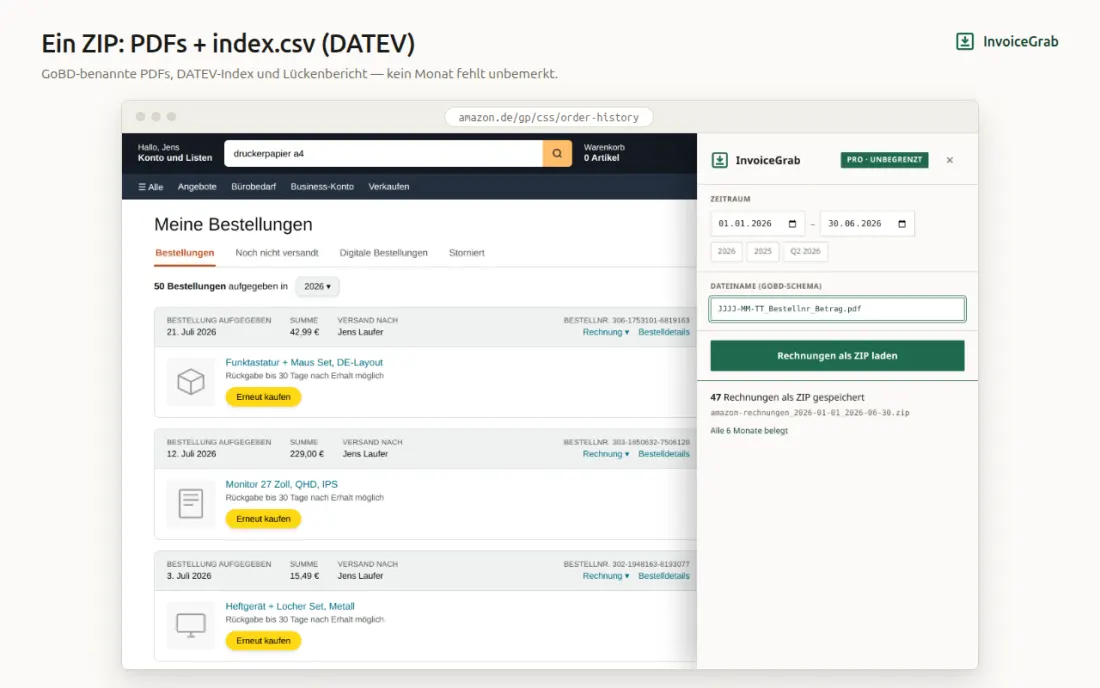Open the calendar picker for end date 30.06.2026
The width and height of the screenshot is (1100, 688).
coord(902,224)
